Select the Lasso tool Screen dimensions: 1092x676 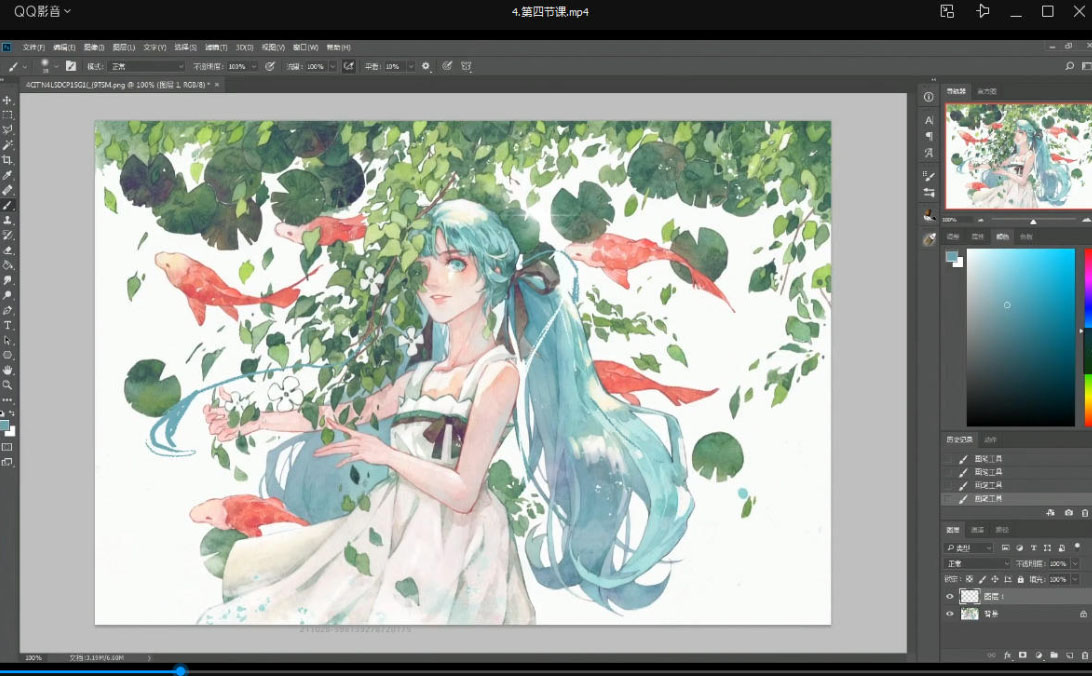(8, 129)
